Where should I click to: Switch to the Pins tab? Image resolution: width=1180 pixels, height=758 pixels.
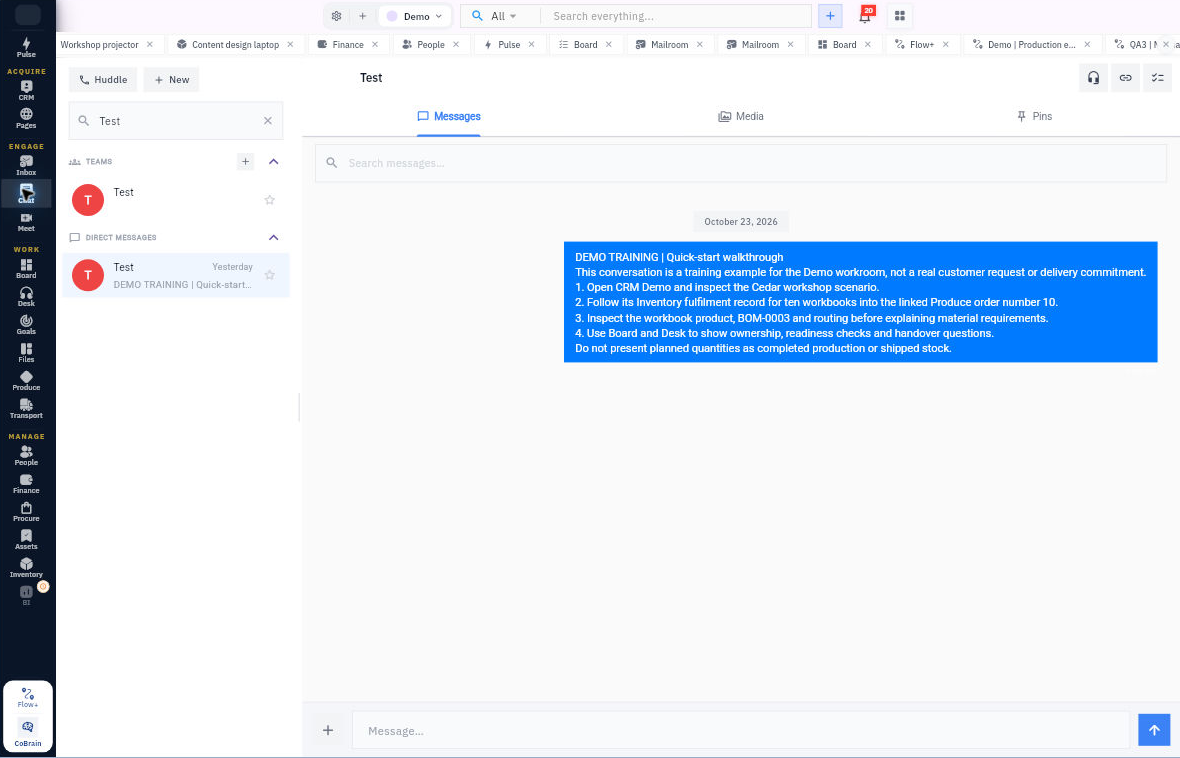[1034, 116]
